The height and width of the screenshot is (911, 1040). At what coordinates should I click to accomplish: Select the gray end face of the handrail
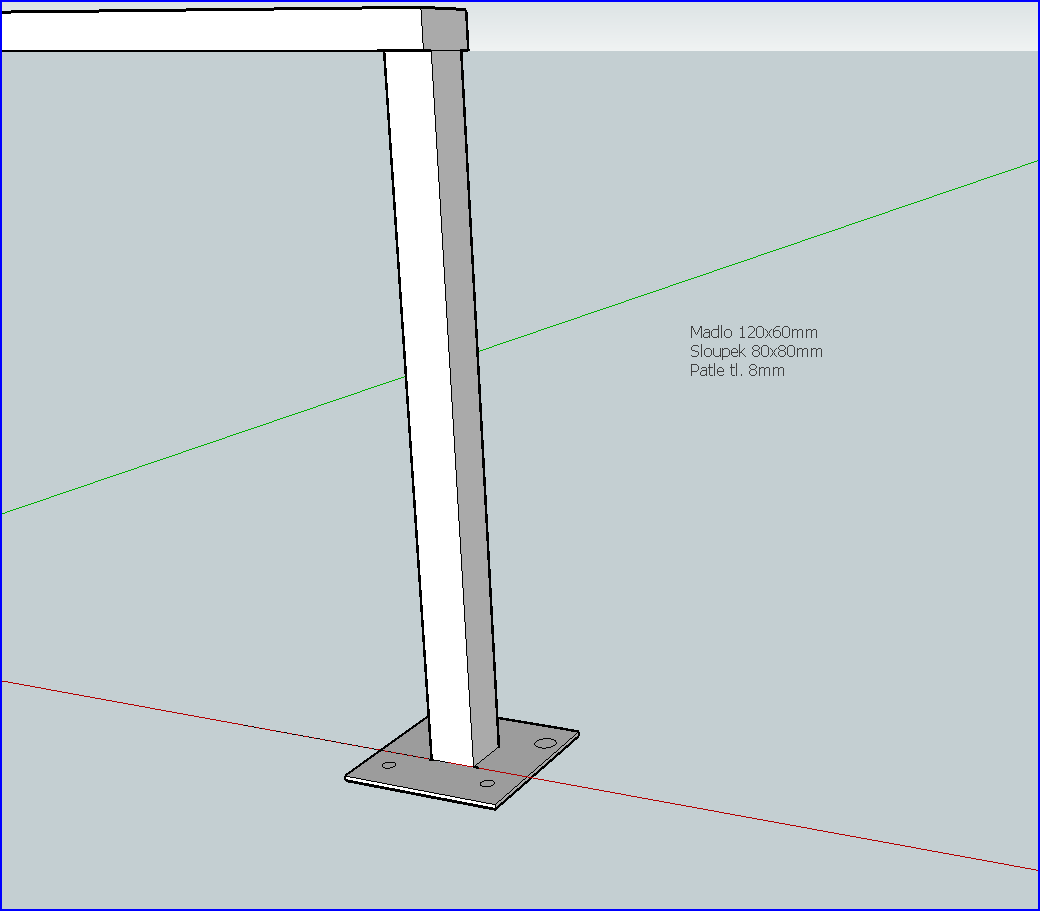(x=445, y=30)
